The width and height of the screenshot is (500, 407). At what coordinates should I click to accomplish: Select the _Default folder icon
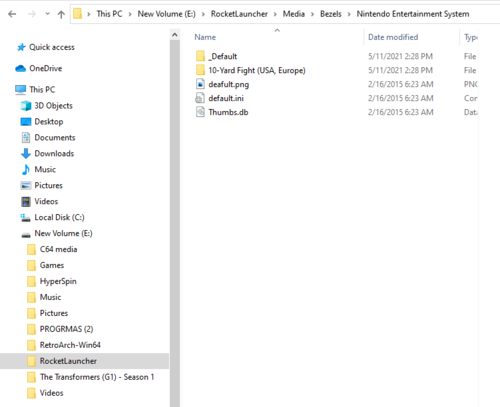click(200, 56)
